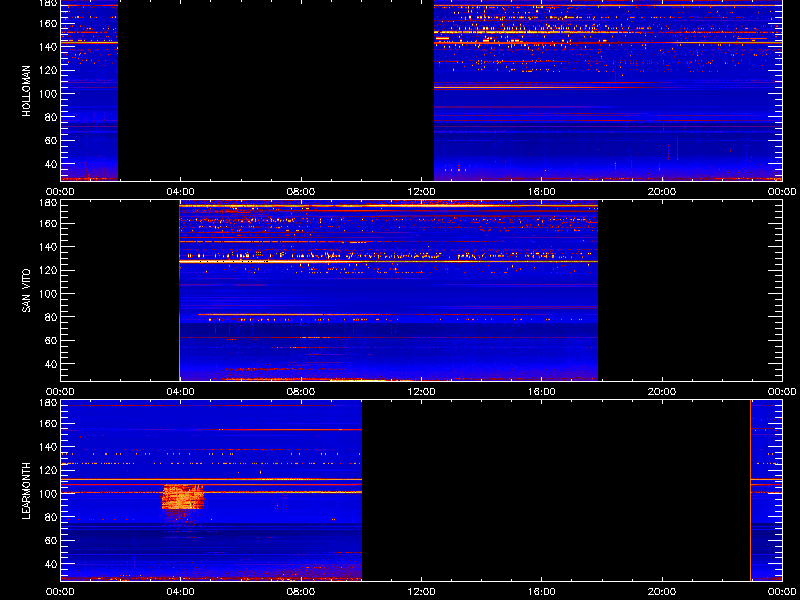Select the 140 tick label on HOLLOMAN axis

[49, 47]
